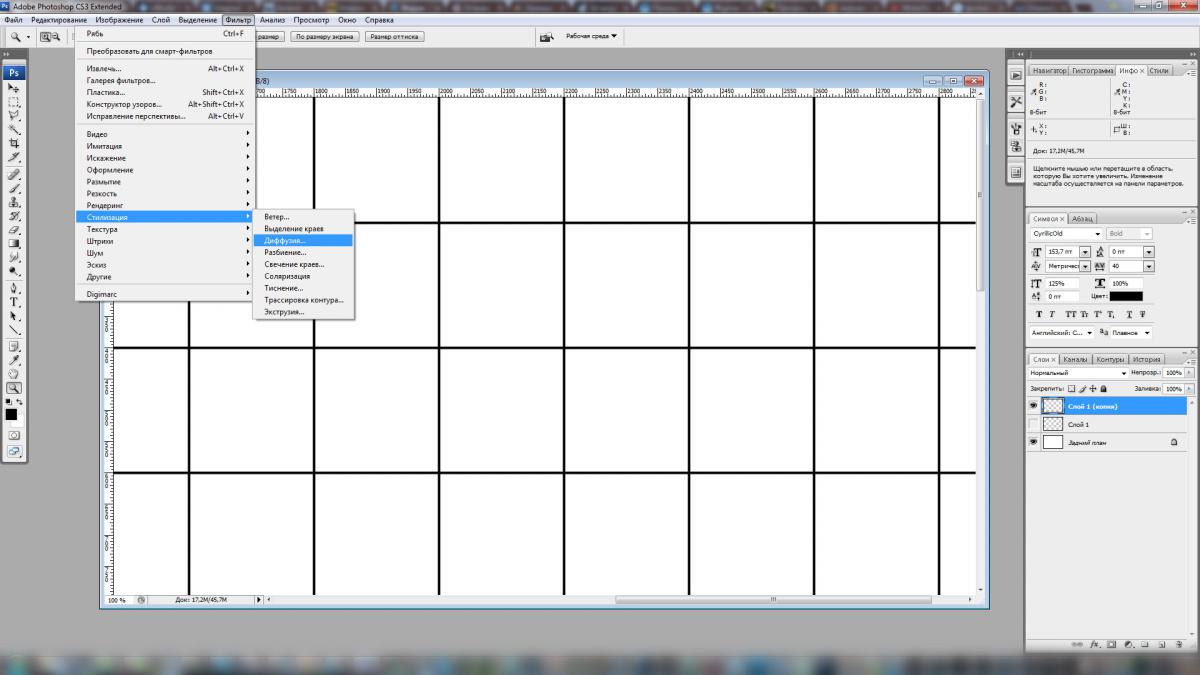Select the Rectangular Marquee tool
The height and width of the screenshot is (675, 1200).
click(15, 102)
